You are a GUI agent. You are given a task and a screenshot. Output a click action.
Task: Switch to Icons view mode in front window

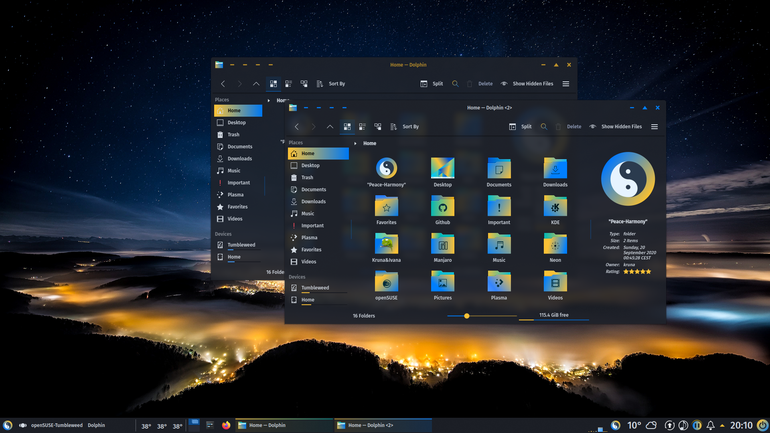pyautogui.click(x=347, y=127)
